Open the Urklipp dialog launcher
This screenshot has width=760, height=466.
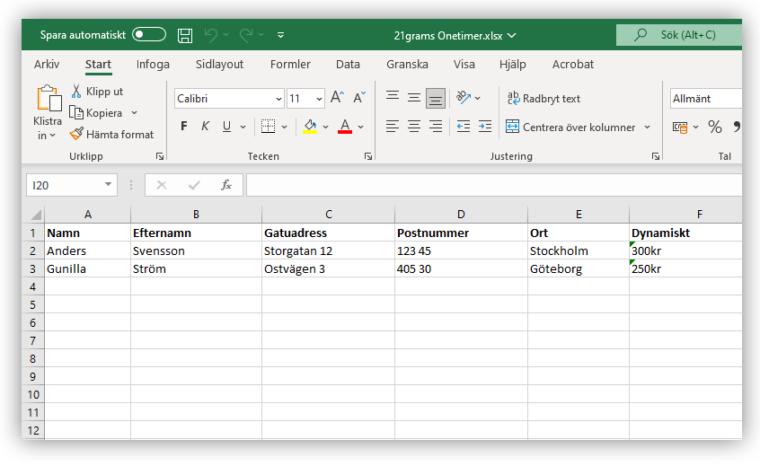(159, 156)
